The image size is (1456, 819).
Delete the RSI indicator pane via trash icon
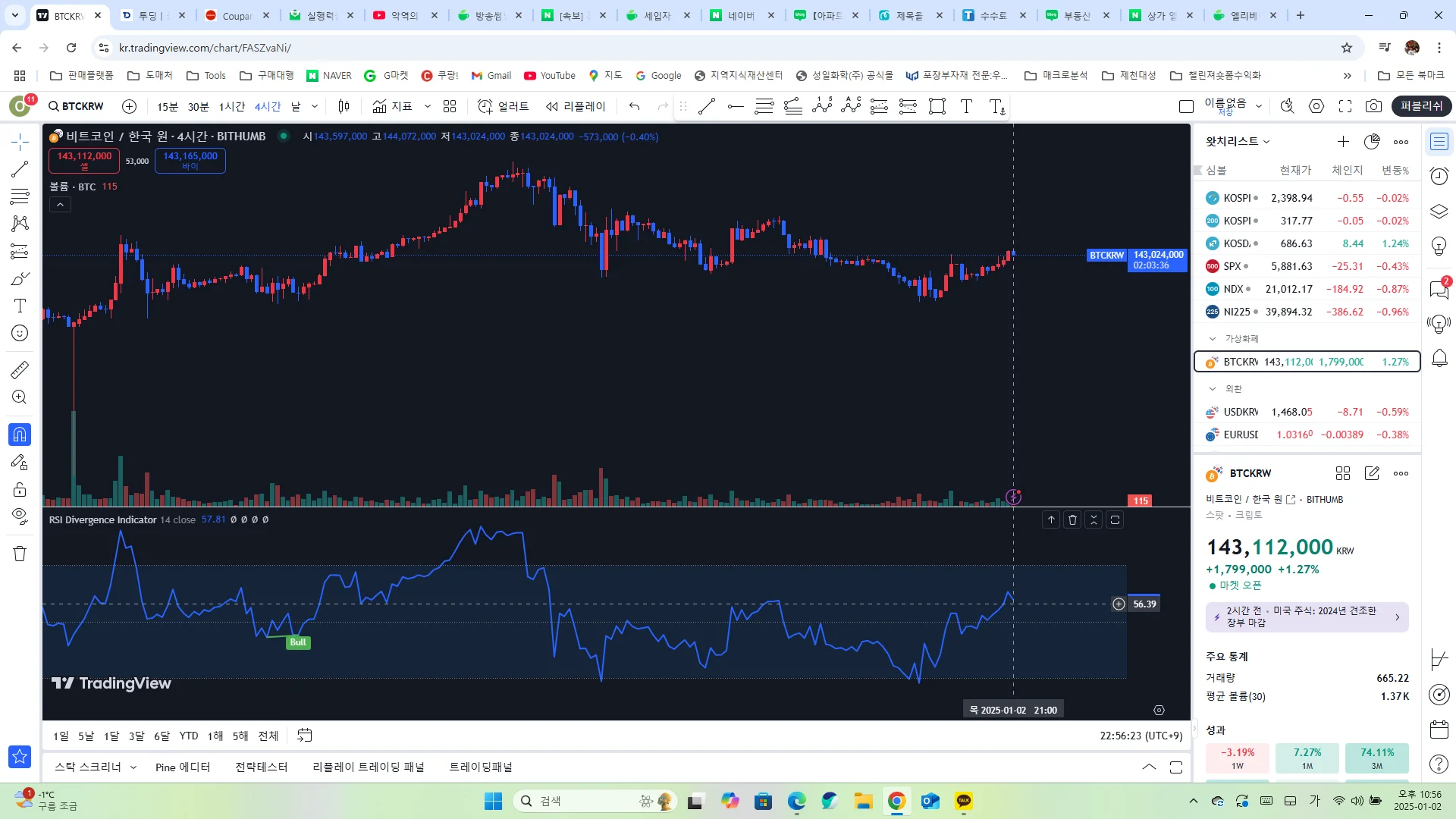click(x=1072, y=519)
